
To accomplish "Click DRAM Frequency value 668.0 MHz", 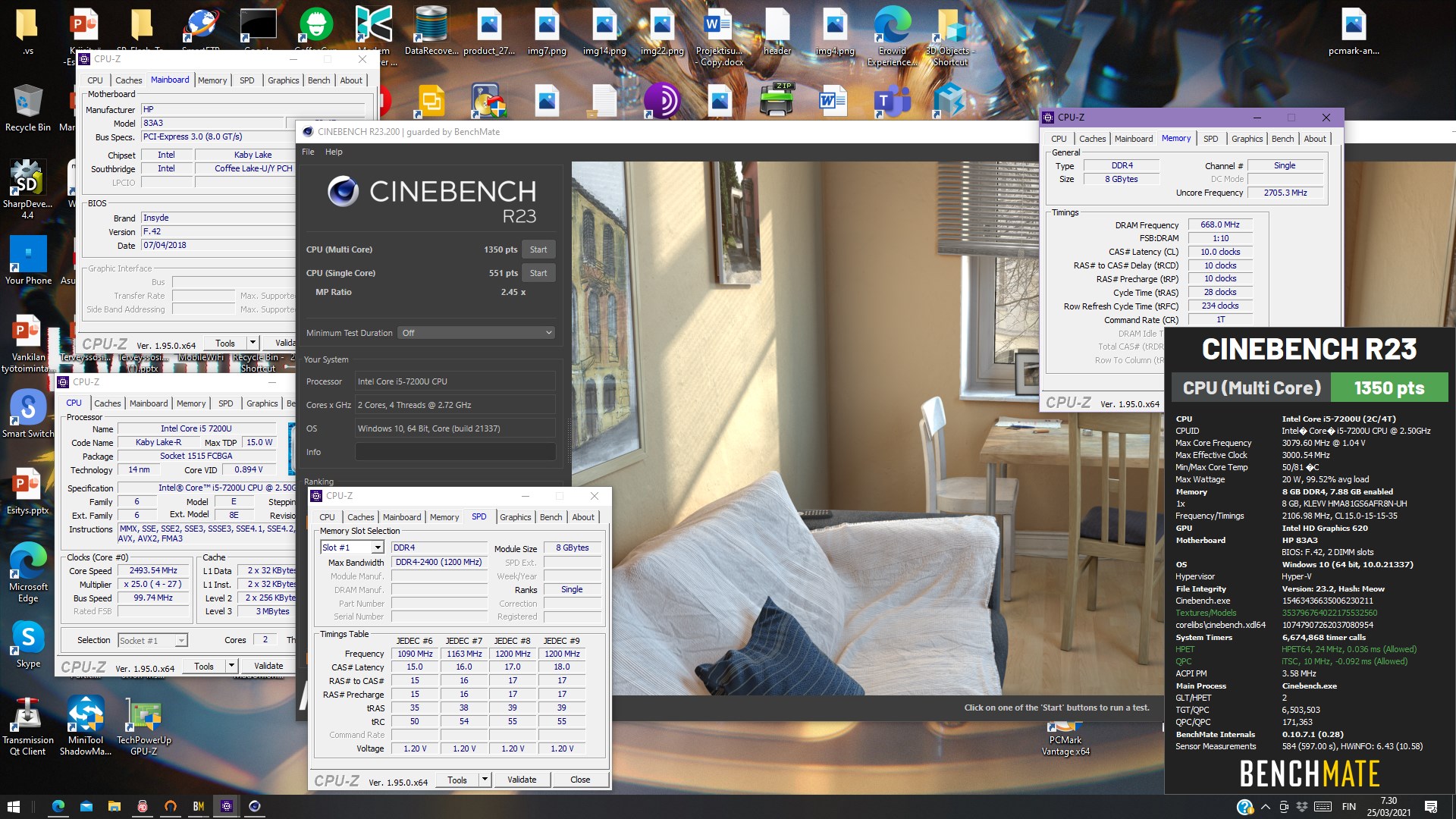I will pyautogui.click(x=1220, y=225).
